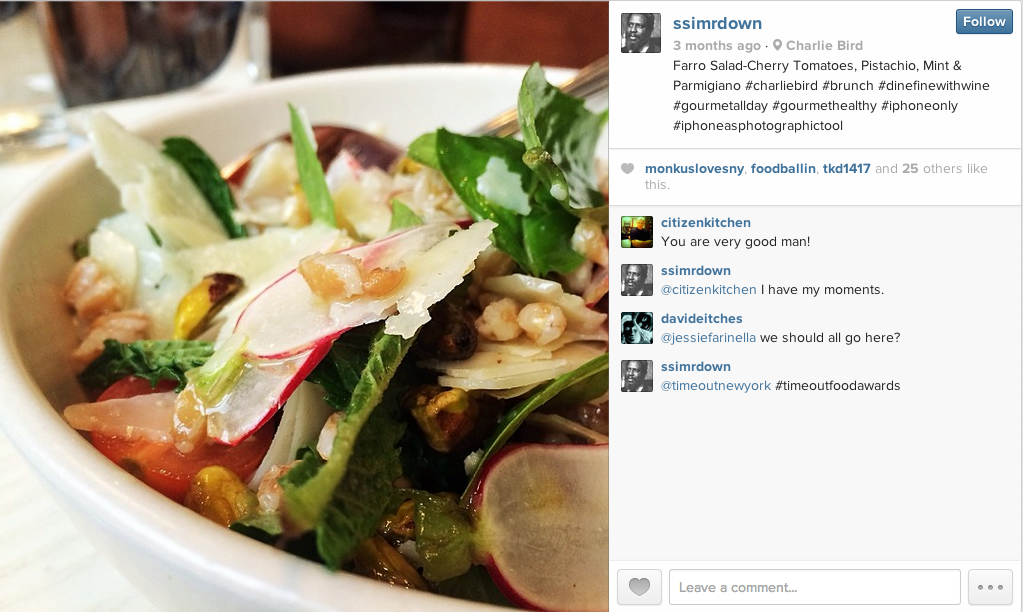Focus the Leave a comment field
Image resolution: width=1023 pixels, height=612 pixels.
point(815,587)
